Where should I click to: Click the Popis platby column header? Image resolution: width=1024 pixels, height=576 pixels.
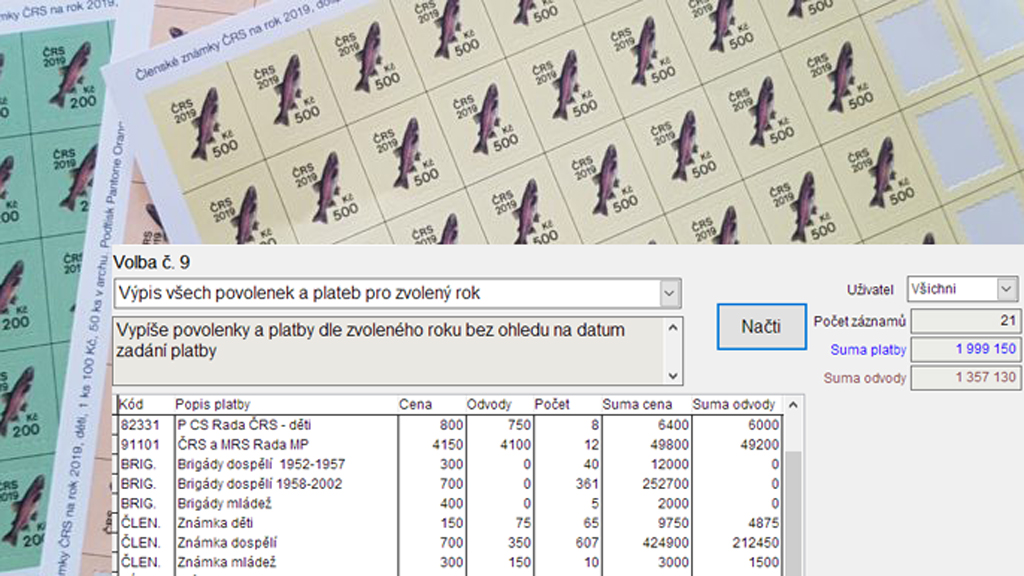[213, 404]
